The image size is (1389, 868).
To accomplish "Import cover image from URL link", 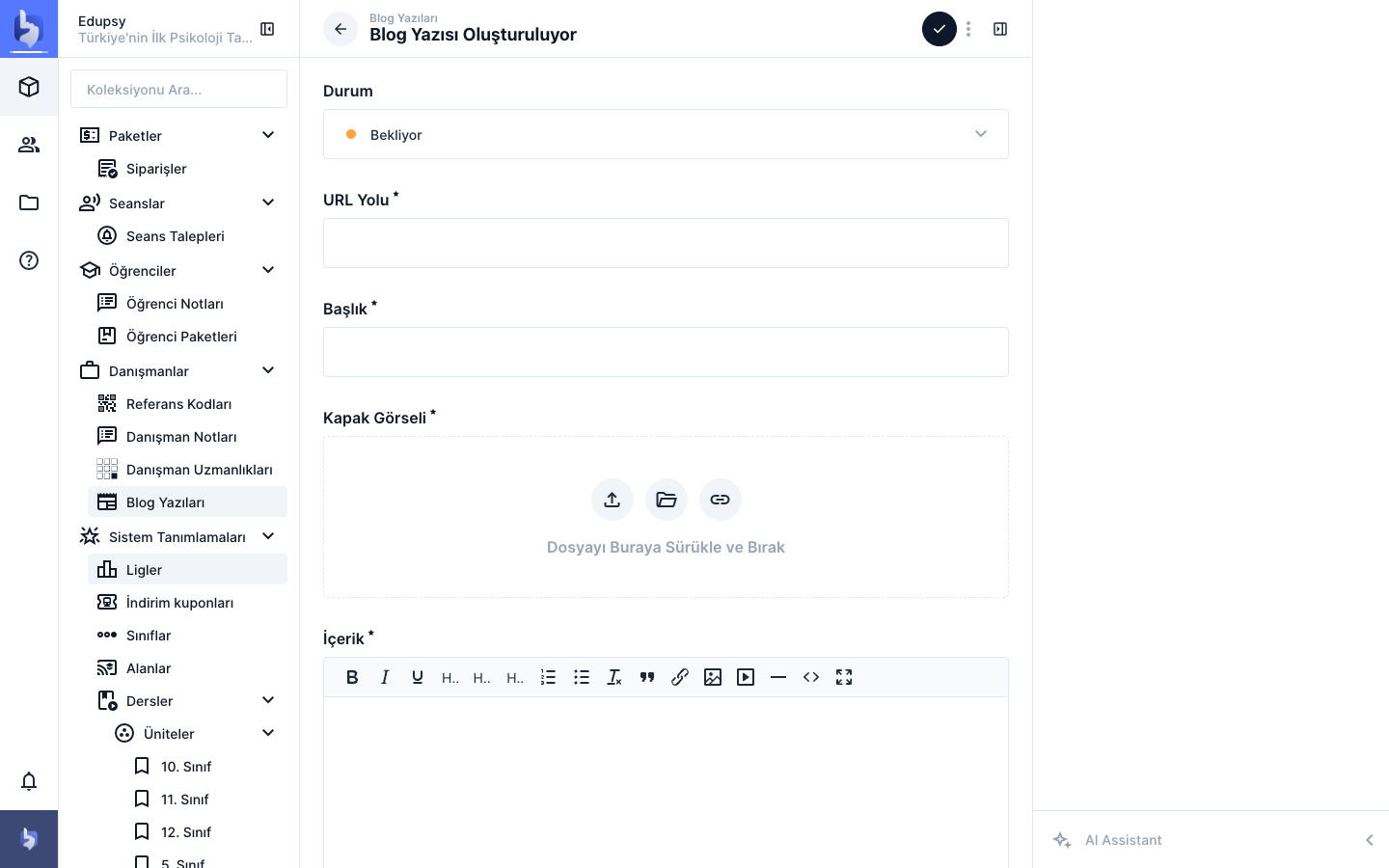I will point(721,500).
